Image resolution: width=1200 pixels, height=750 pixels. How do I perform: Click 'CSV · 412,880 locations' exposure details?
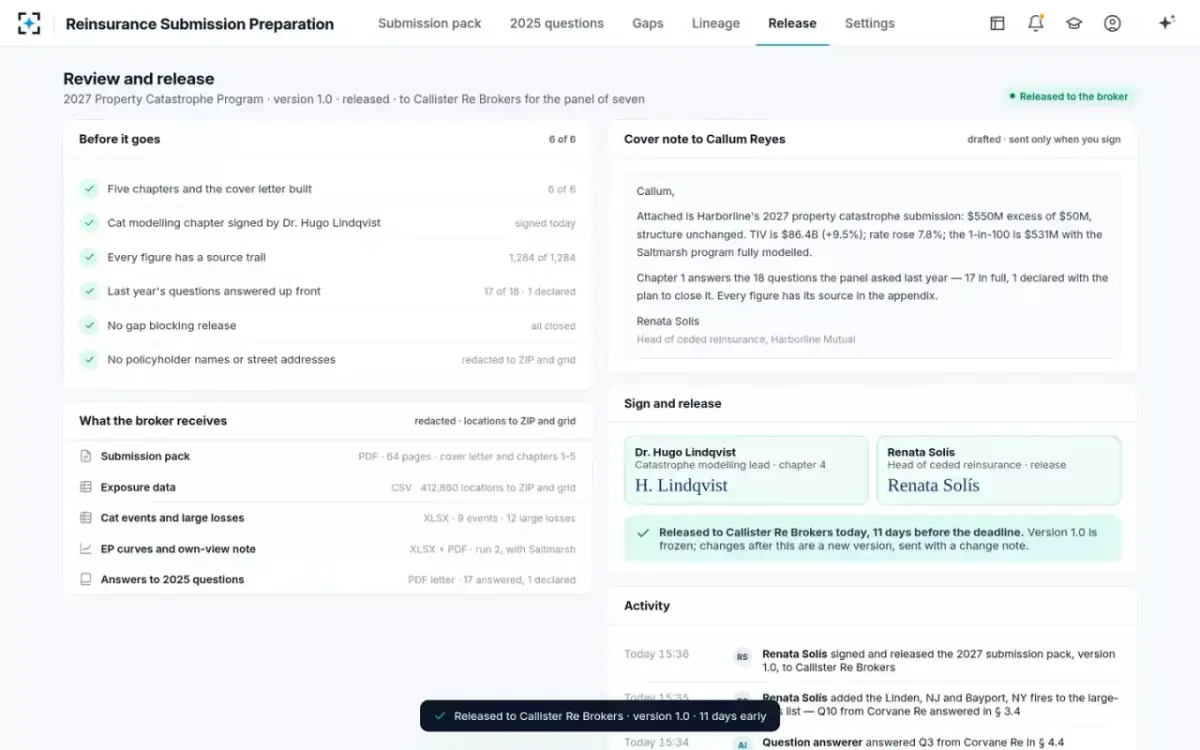point(483,488)
